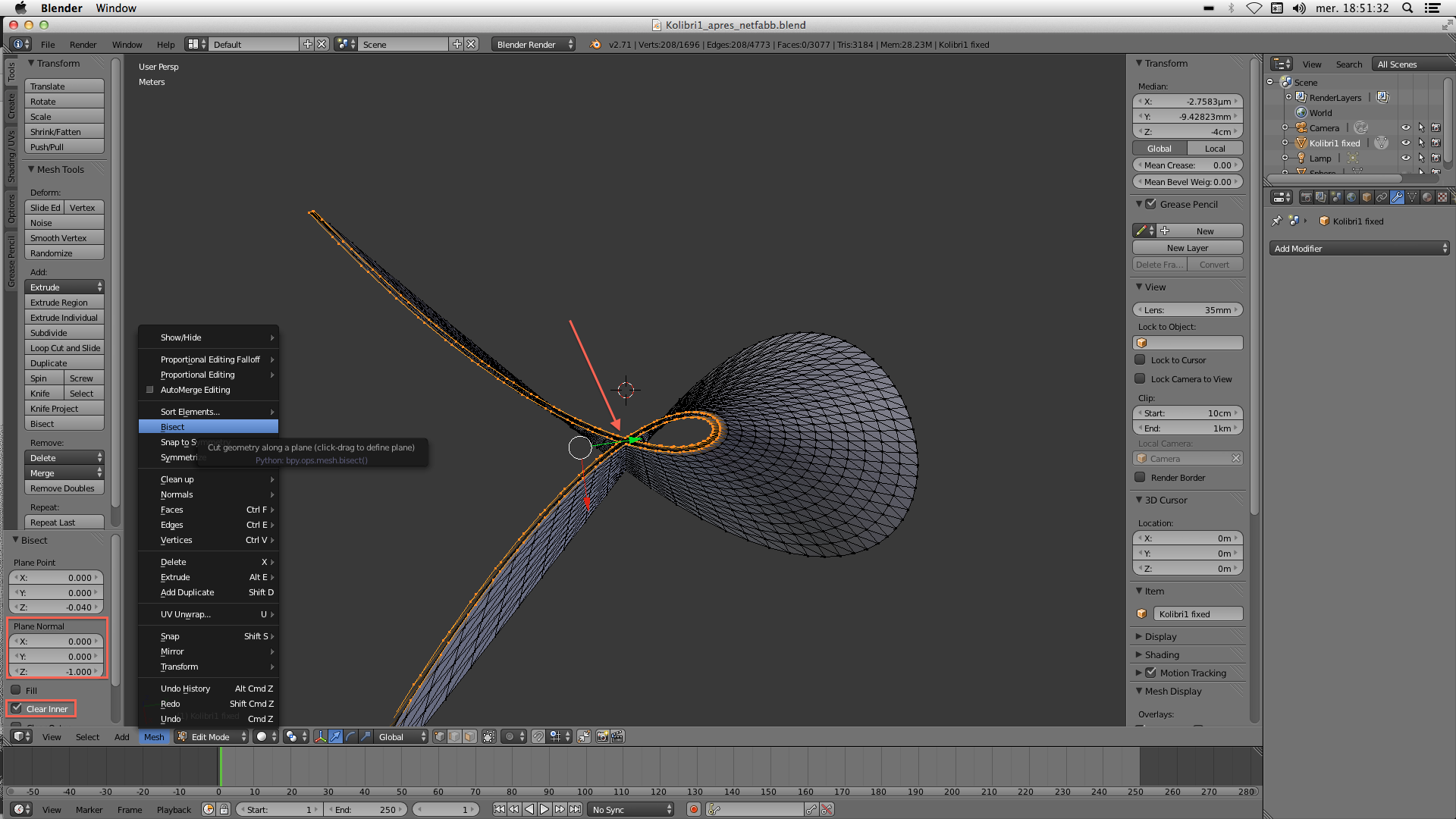Viewport: 1456px width, 819px height.
Task: Toggle the snap magnet icon
Action: click(x=538, y=736)
